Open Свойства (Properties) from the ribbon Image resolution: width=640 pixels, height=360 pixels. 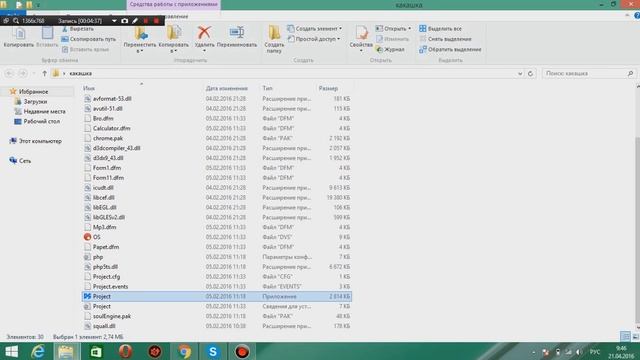click(x=361, y=38)
